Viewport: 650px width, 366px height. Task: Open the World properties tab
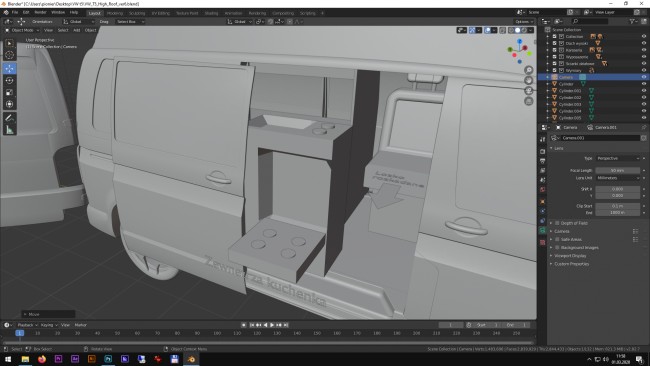click(x=543, y=189)
